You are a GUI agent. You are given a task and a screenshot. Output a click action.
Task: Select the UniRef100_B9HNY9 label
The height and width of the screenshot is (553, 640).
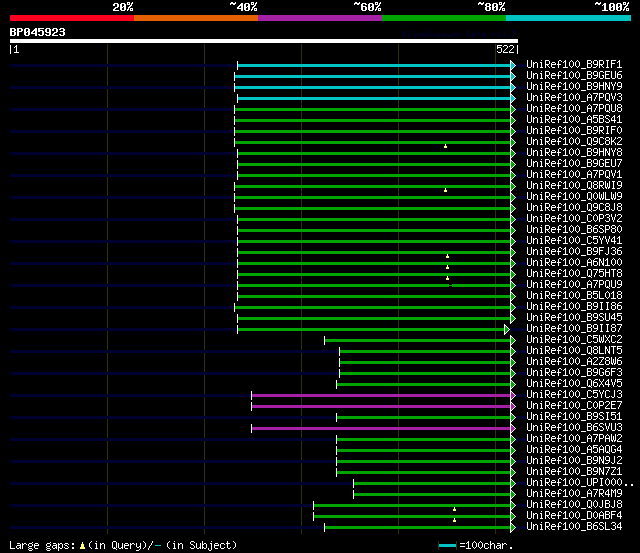click(x=574, y=87)
